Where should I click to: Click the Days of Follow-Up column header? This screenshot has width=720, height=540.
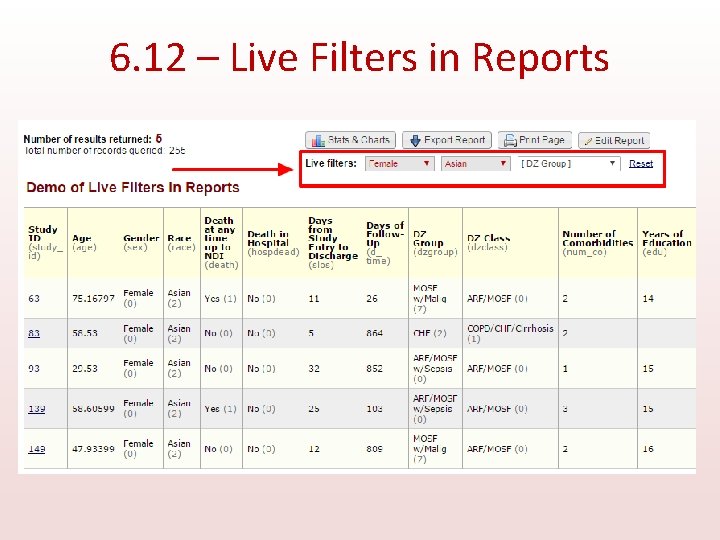(x=385, y=243)
